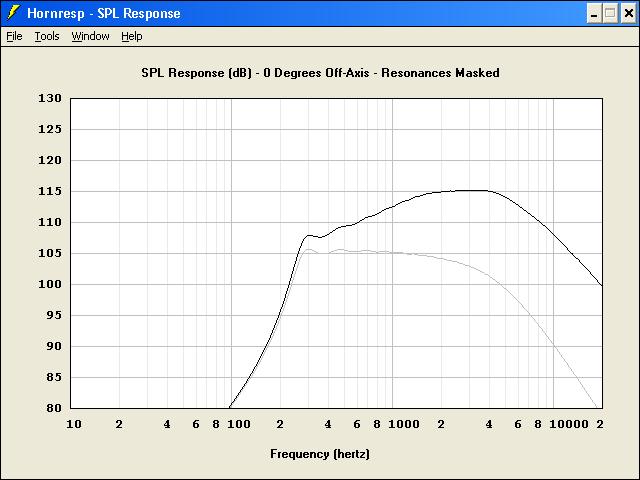The image size is (640, 480).
Task: Click the 1000 hertz axis label
Action: pyautogui.click(x=404, y=424)
